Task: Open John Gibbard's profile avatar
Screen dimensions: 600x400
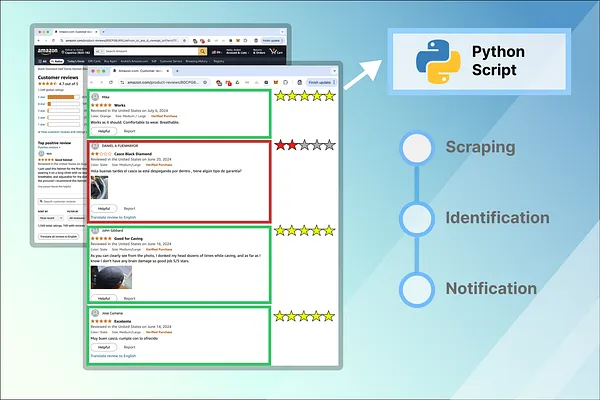Action: point(95,231)
